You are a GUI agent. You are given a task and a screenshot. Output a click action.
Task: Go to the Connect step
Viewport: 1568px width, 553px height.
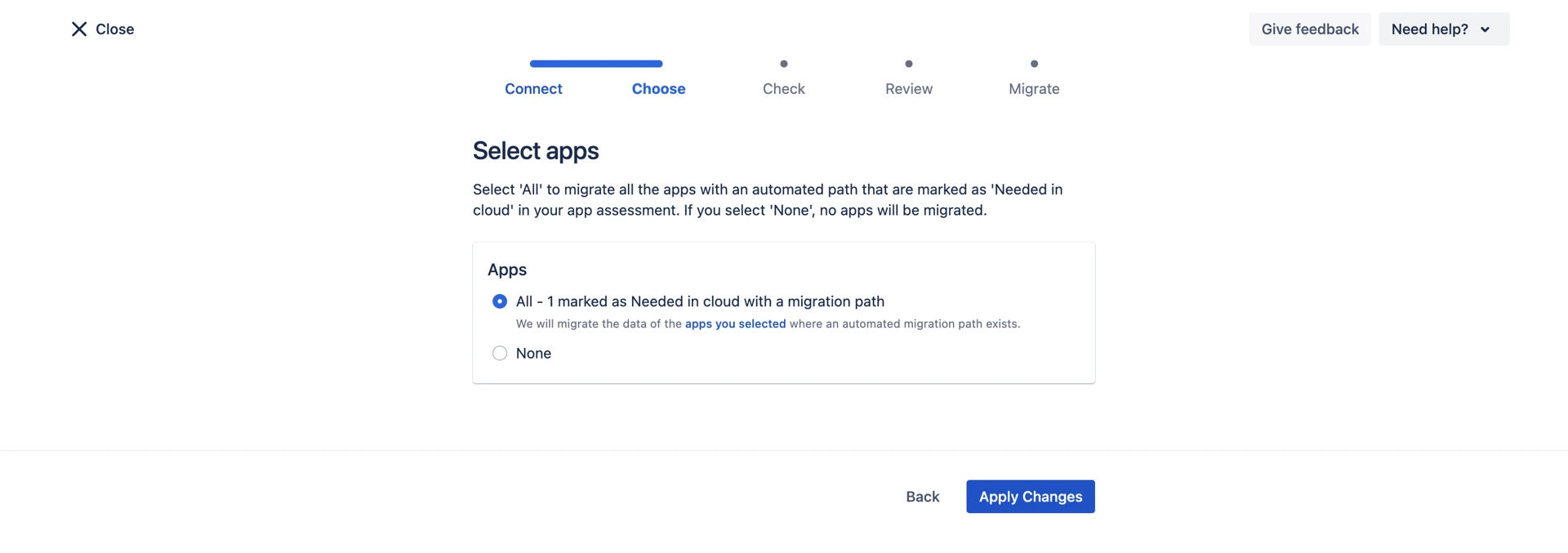click(x=533, y=88)
